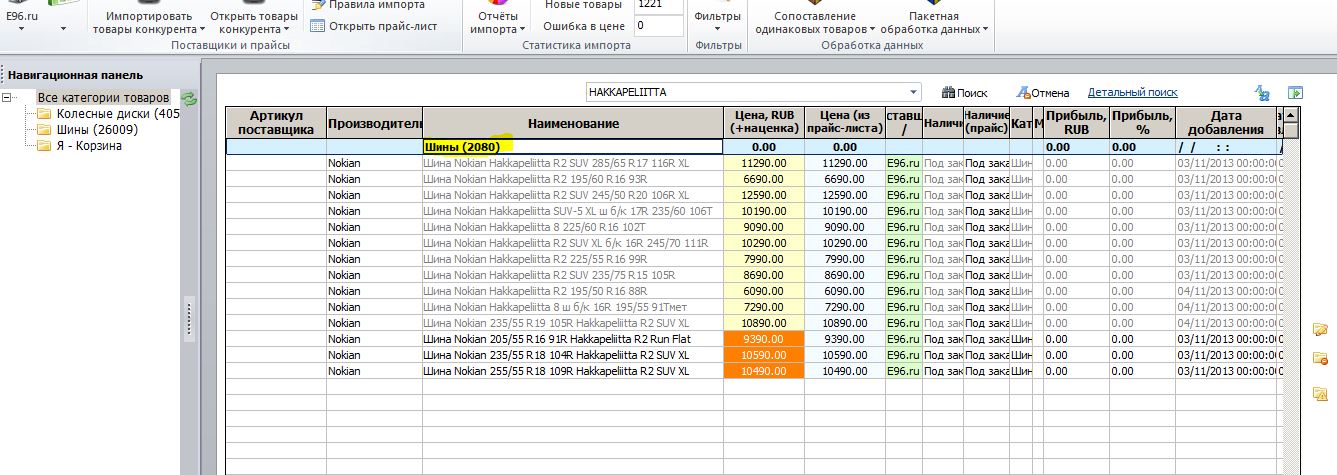Viewport: 1337px width, 475px height.
Task: Select Шины (26009) category in tree
Action: (97, 129)
